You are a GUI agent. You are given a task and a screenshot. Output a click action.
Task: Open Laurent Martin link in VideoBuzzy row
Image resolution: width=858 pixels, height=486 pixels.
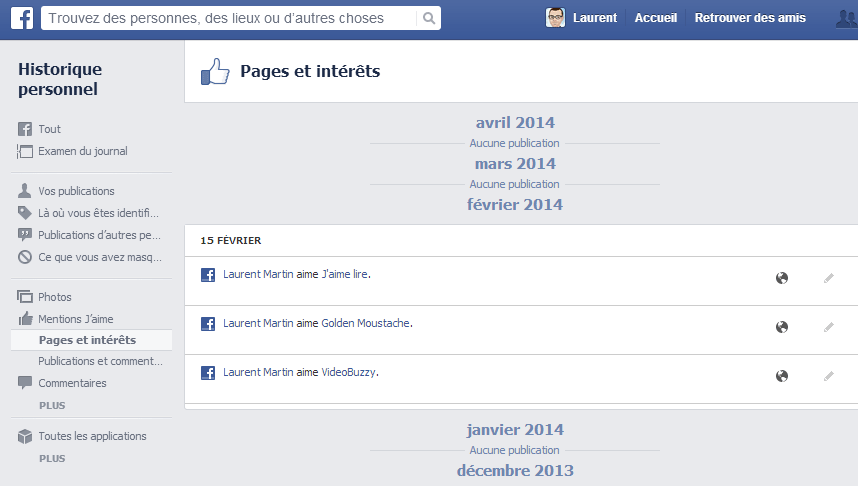tap(258, 372)
